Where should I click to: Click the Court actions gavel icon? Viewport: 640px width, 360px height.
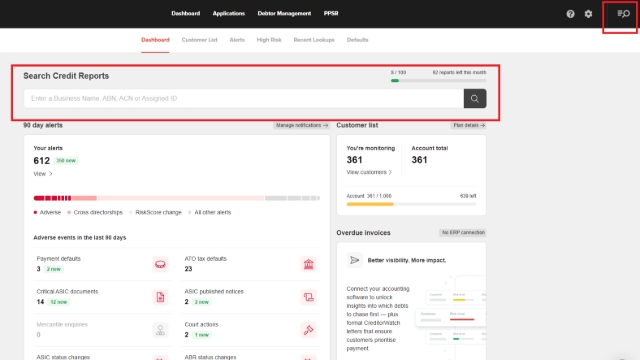point(309,330)
